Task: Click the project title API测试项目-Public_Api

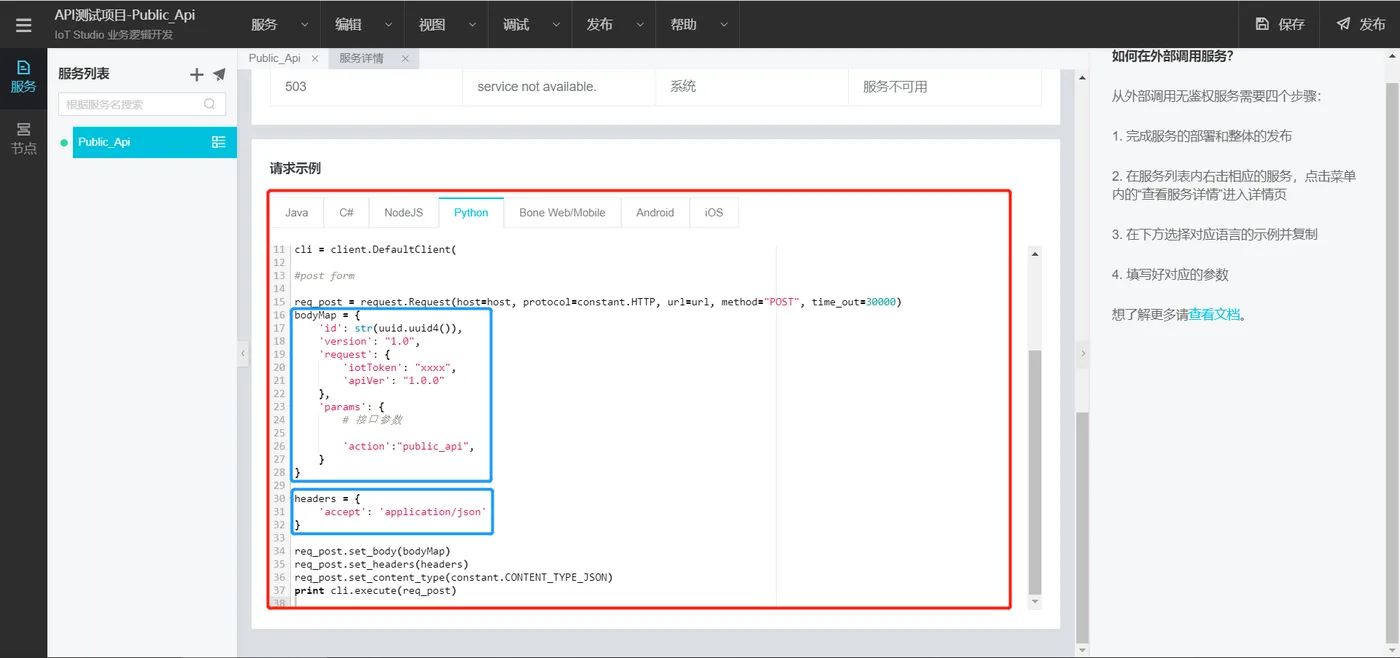Action: [125, 16]
